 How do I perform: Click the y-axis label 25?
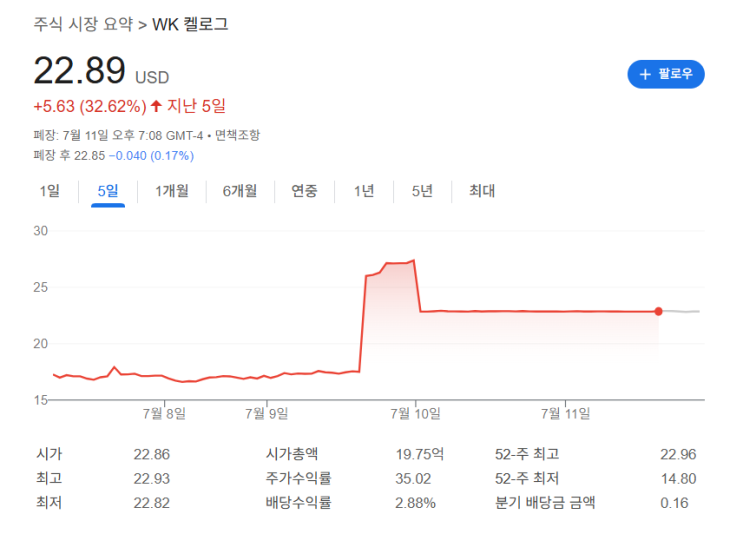[41, 287]
